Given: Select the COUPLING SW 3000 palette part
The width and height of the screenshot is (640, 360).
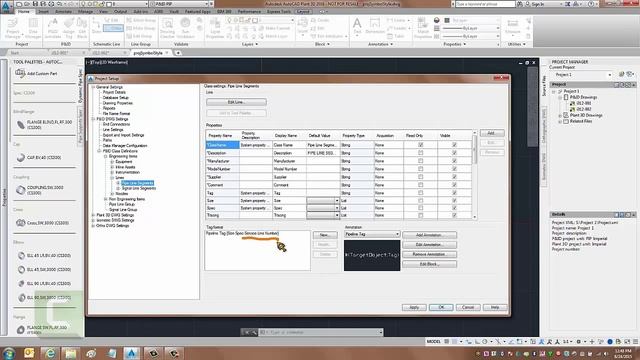Looking at the screenshot, I should pyautogui.click(x=40, y=190).
